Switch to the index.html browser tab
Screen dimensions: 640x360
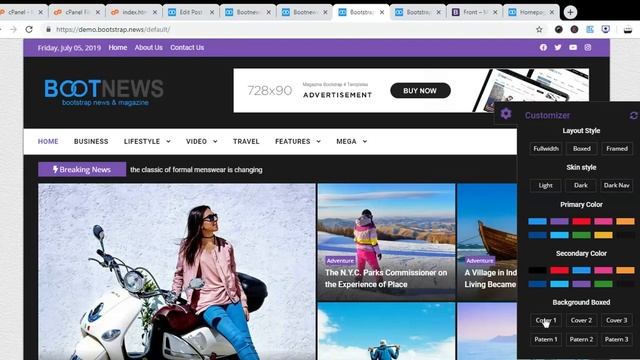click(133, 12)
